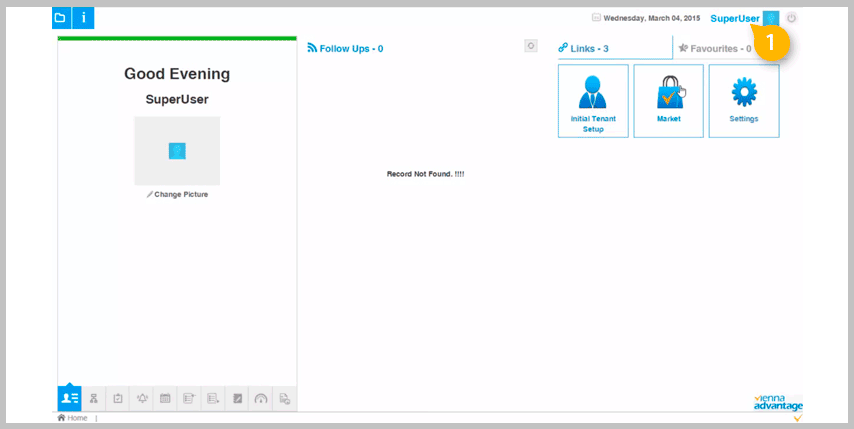Image resolution: width=854 pixels, height=429 pixels.
Task: Open the gauge KPI icon
Action: pyautogui.click(x=261, y=399)
